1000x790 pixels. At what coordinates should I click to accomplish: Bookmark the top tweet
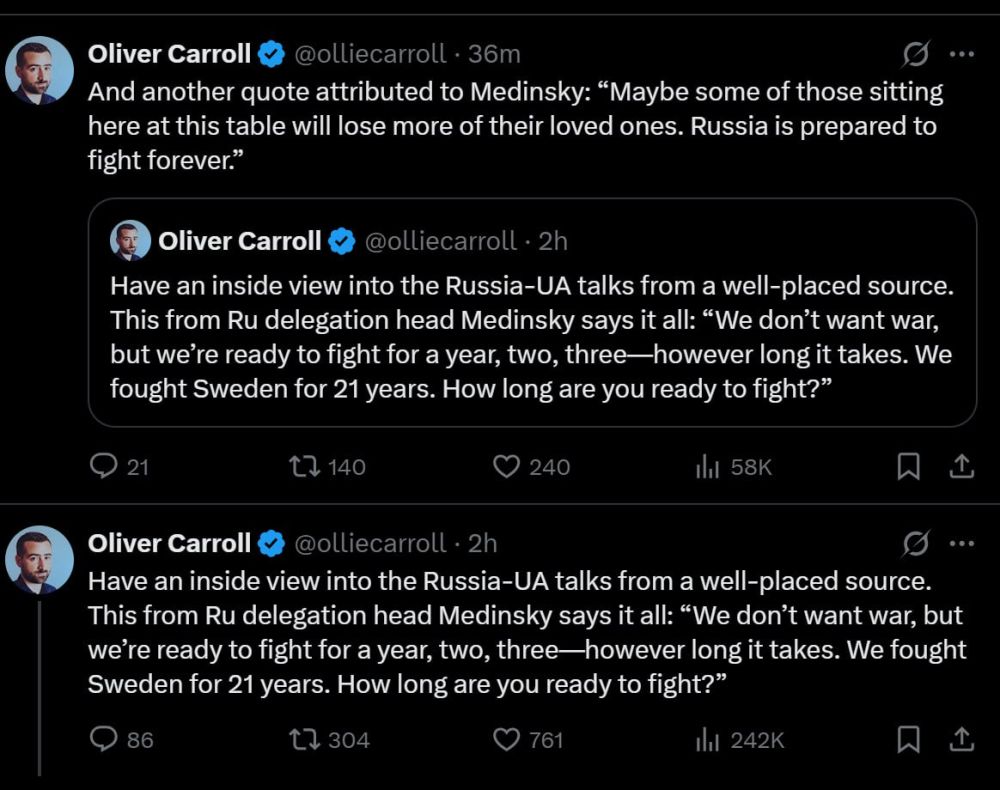[908, 466]
